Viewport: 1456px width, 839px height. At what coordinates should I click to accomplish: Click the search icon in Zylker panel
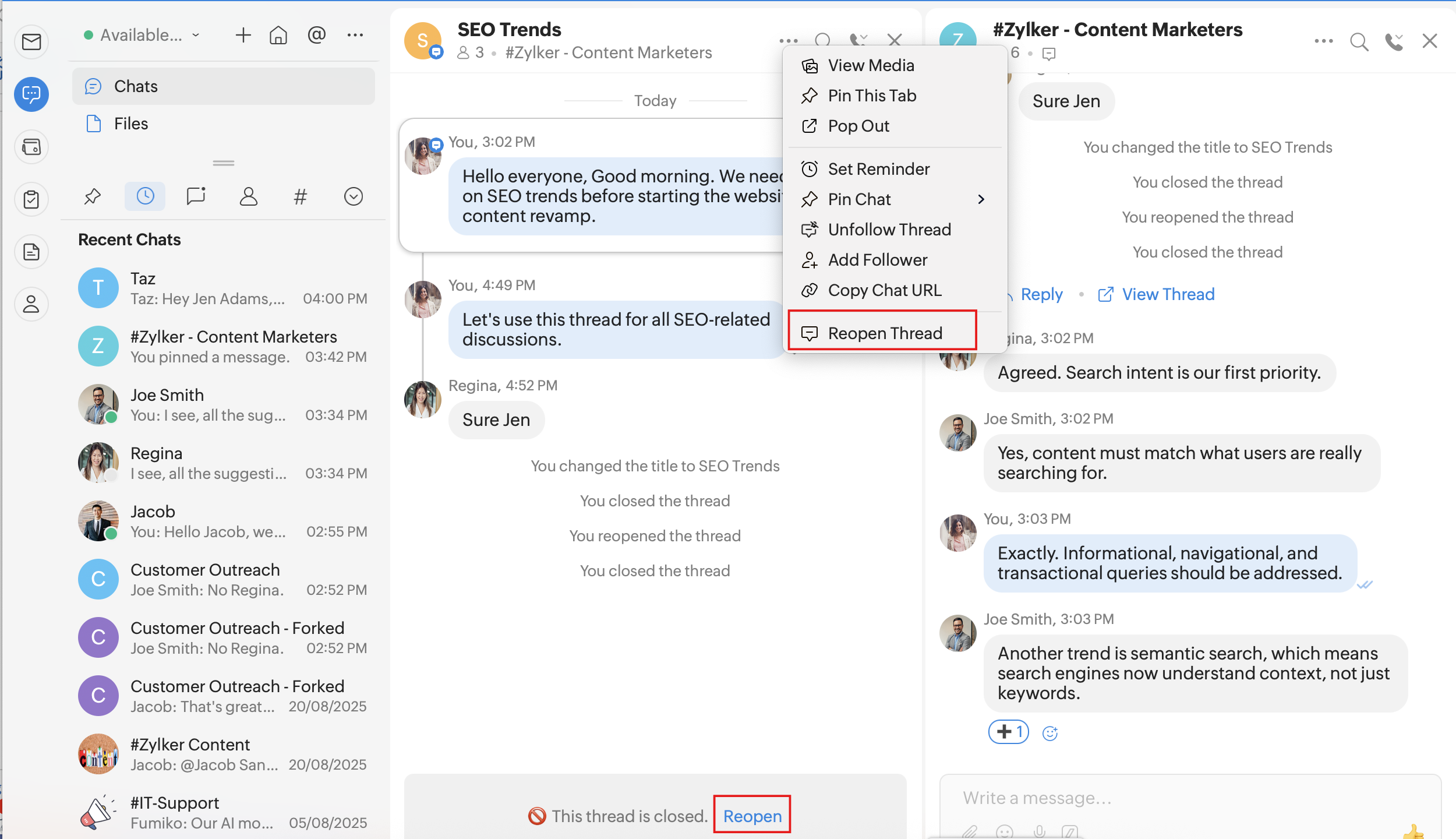(1359, 41)
